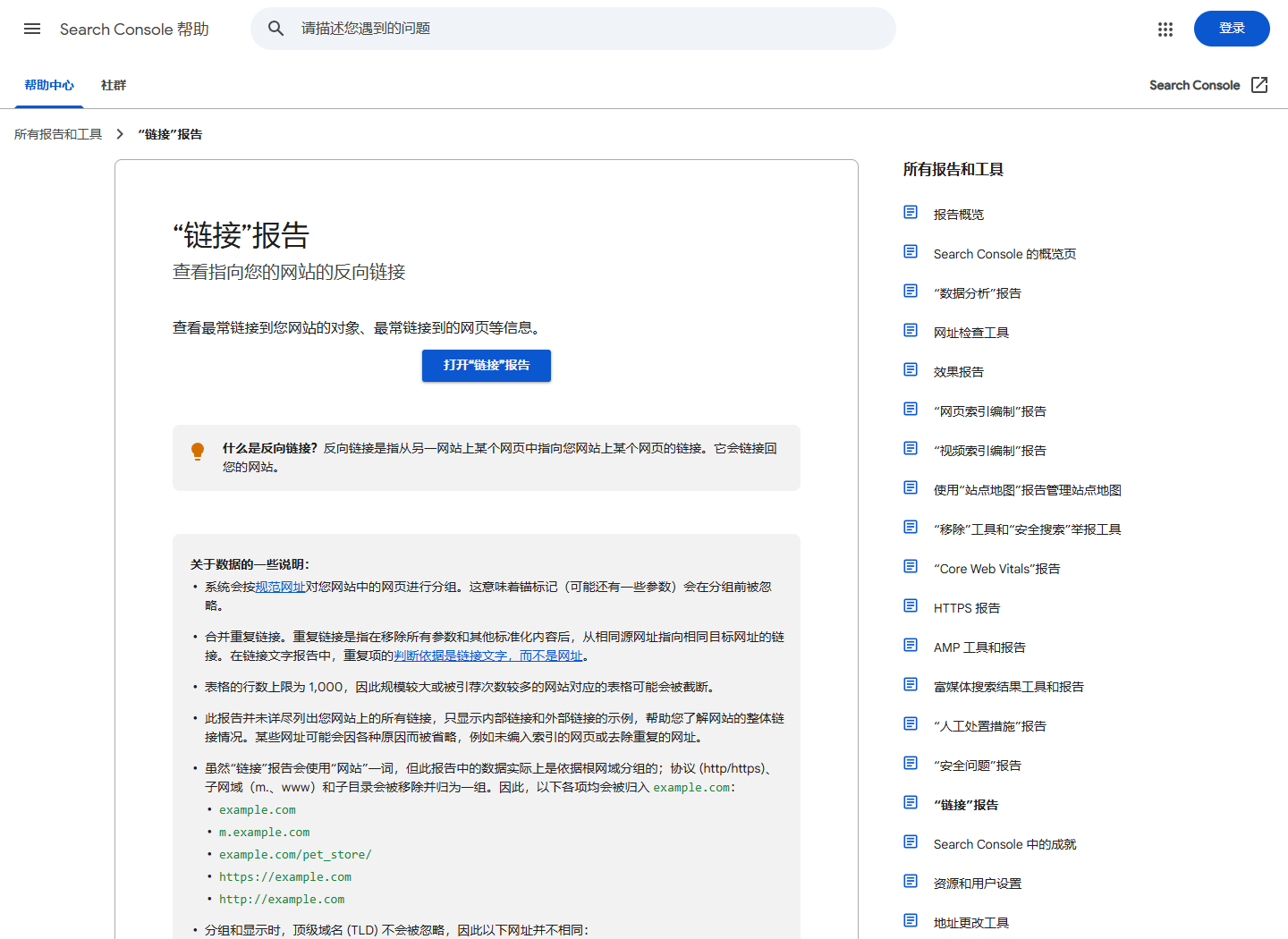This screenshot has width=1288, height=939.
Task: Click the document icon beside "Core Web Vitals"报告
Action: 911,566
